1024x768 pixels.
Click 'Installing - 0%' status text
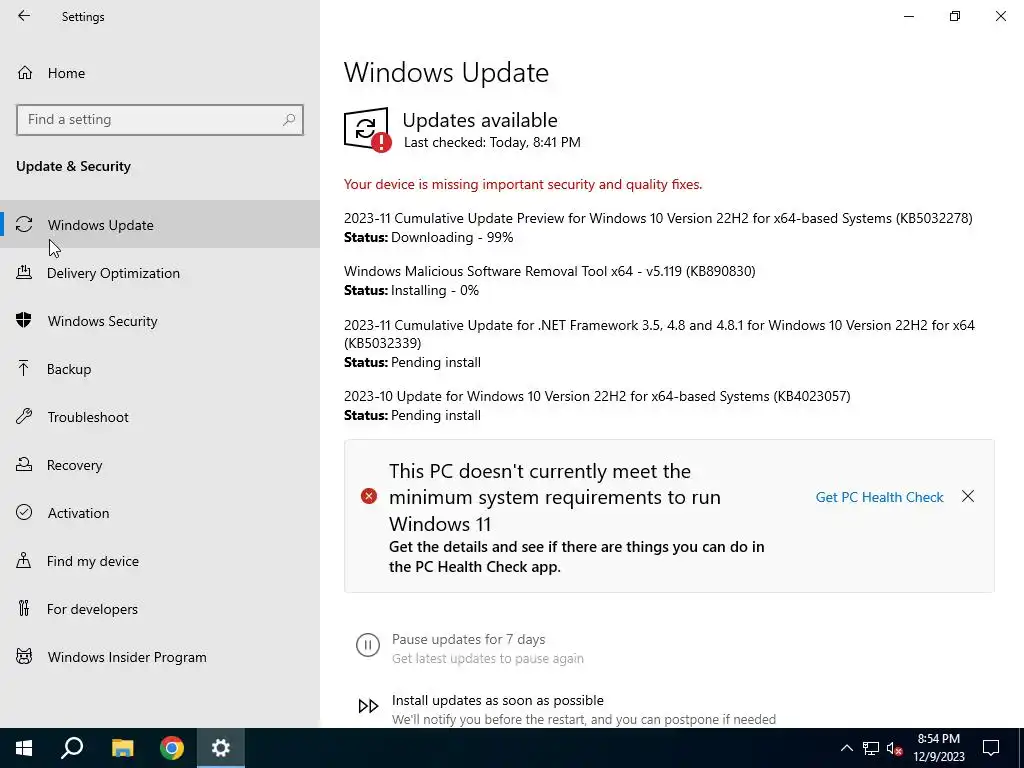coord(435,290)
